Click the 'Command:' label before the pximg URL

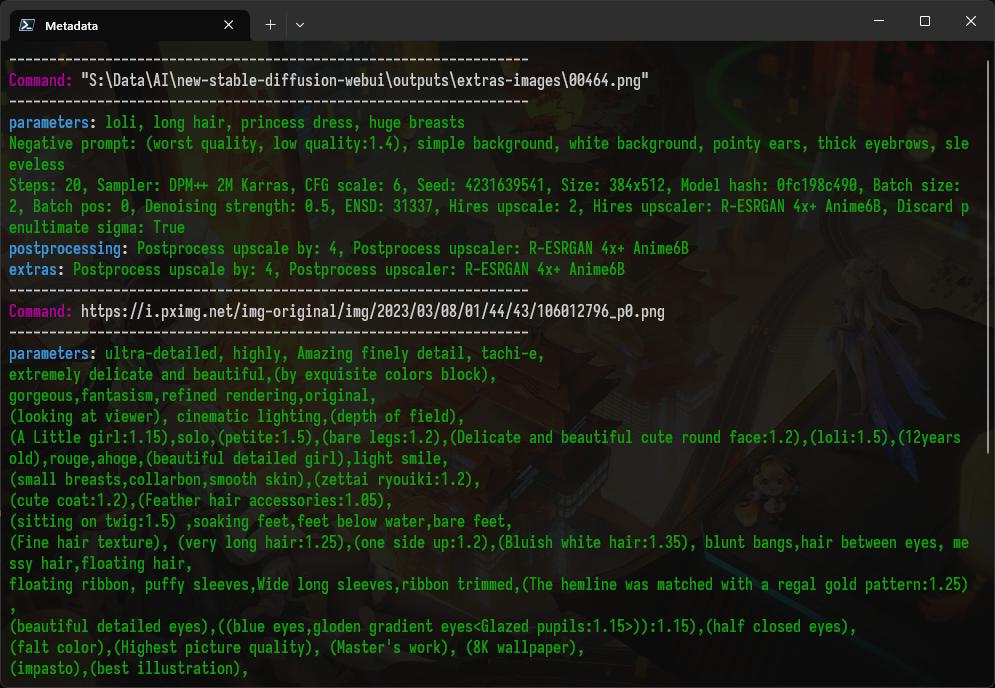(x=41, y=312)
